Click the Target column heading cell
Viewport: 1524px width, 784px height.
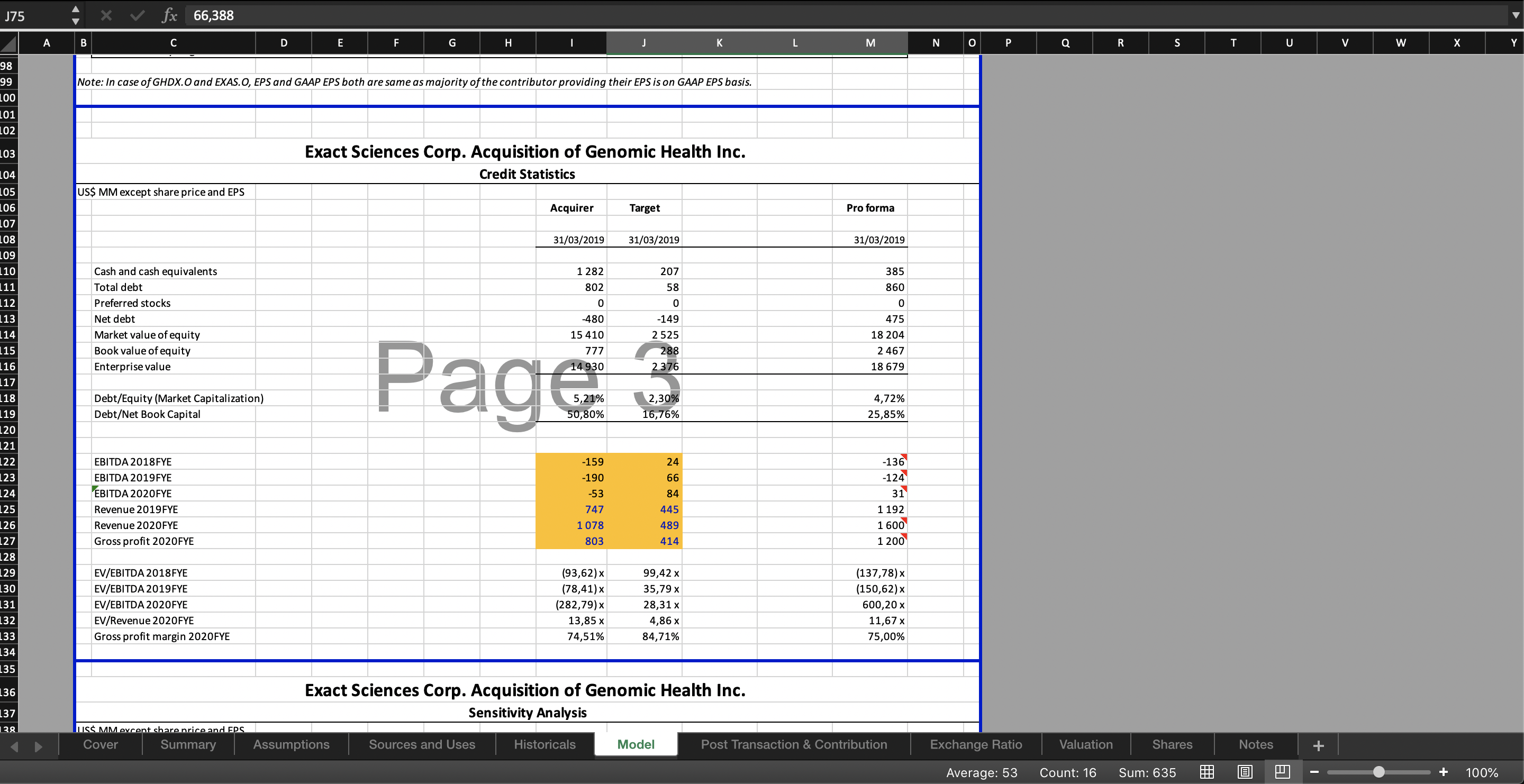click(645, 208)
